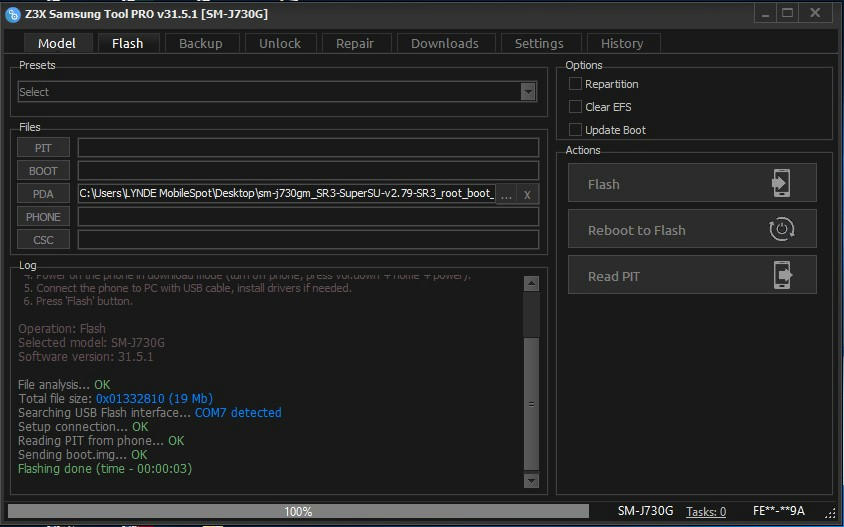Click the PIT file button

[x=43, y=147]
